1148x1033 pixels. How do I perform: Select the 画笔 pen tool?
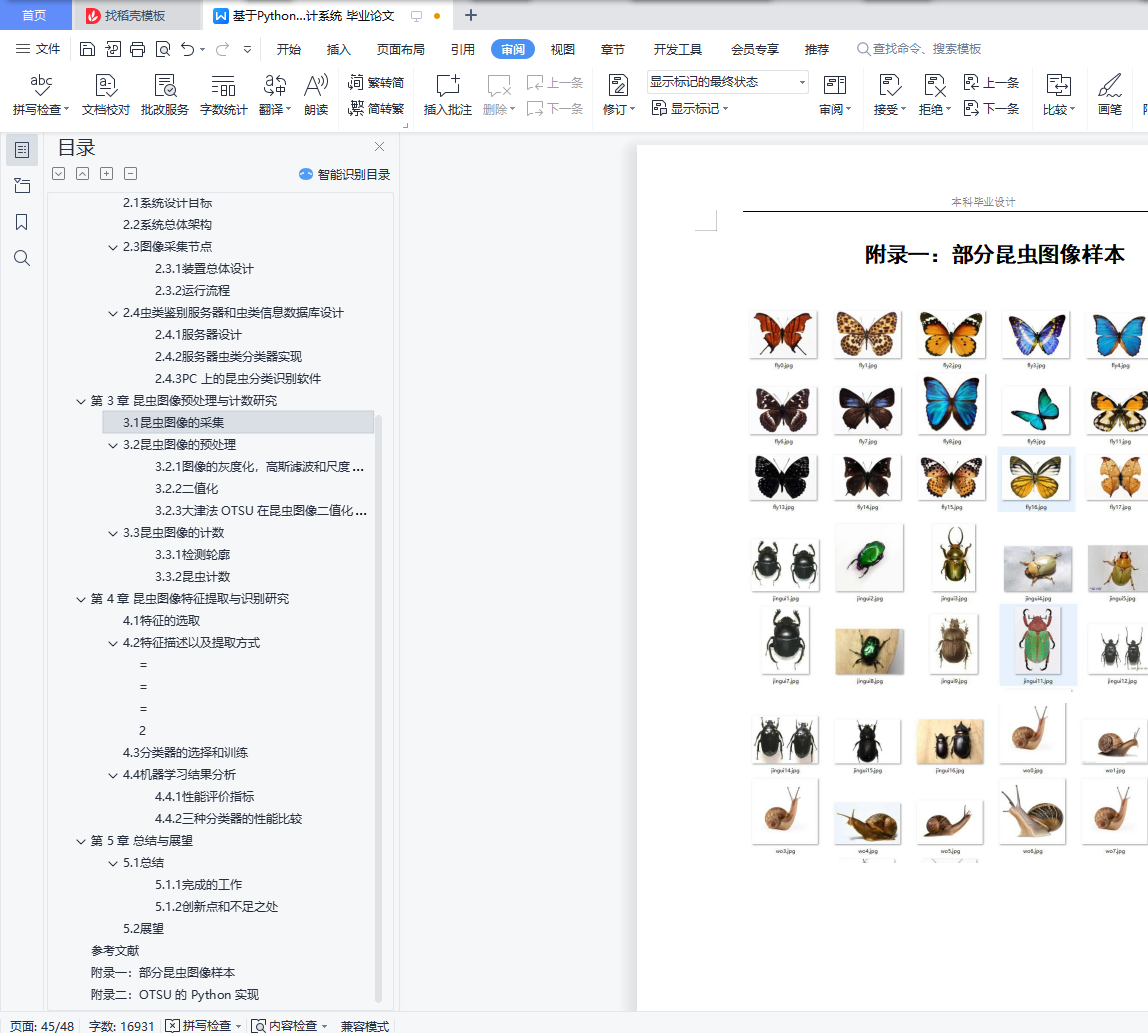tap(1110, 95)
